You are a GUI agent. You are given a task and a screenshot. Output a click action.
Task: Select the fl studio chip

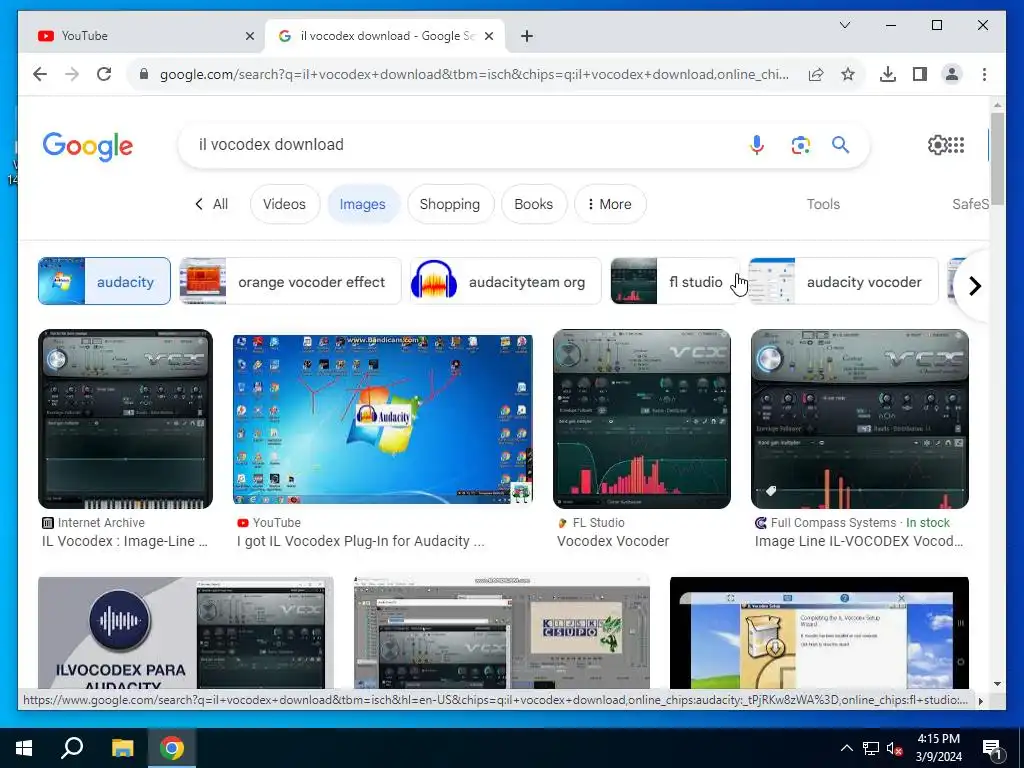[x=676, y=281]
